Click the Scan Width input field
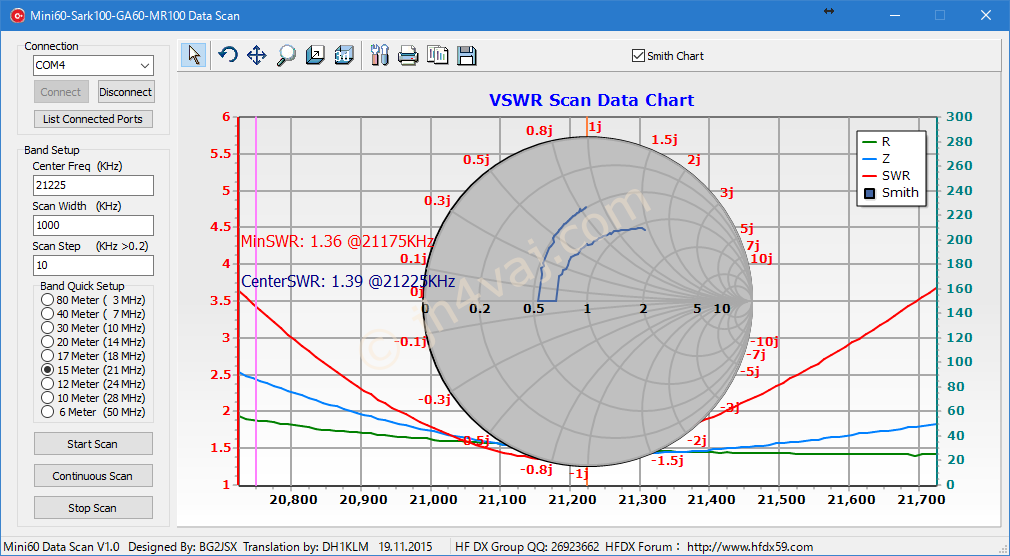 [93, 225]
